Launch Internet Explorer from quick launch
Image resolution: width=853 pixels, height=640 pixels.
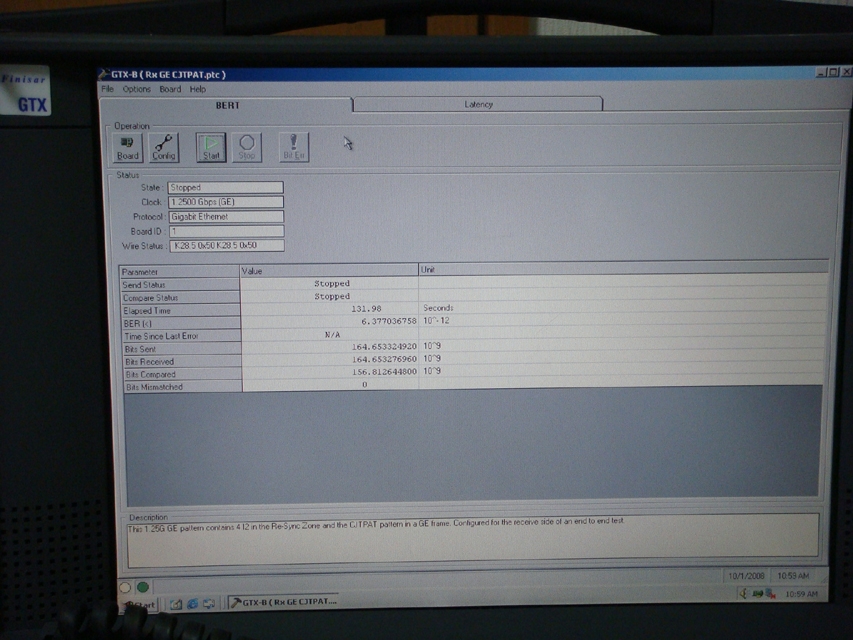(x=193, y=604)
